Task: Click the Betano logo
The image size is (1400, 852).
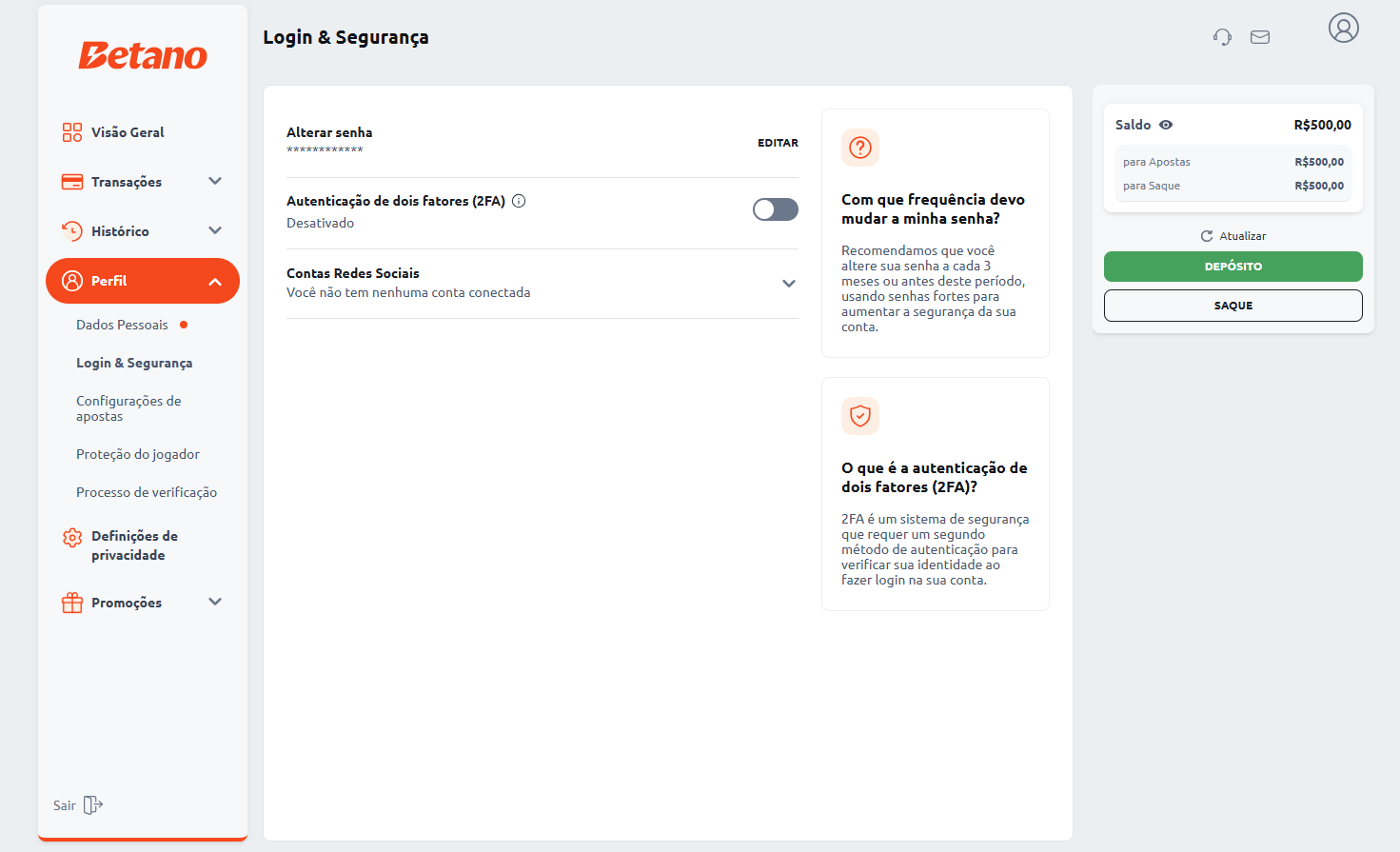Action: pyautogui.click(x=143, y=55)
